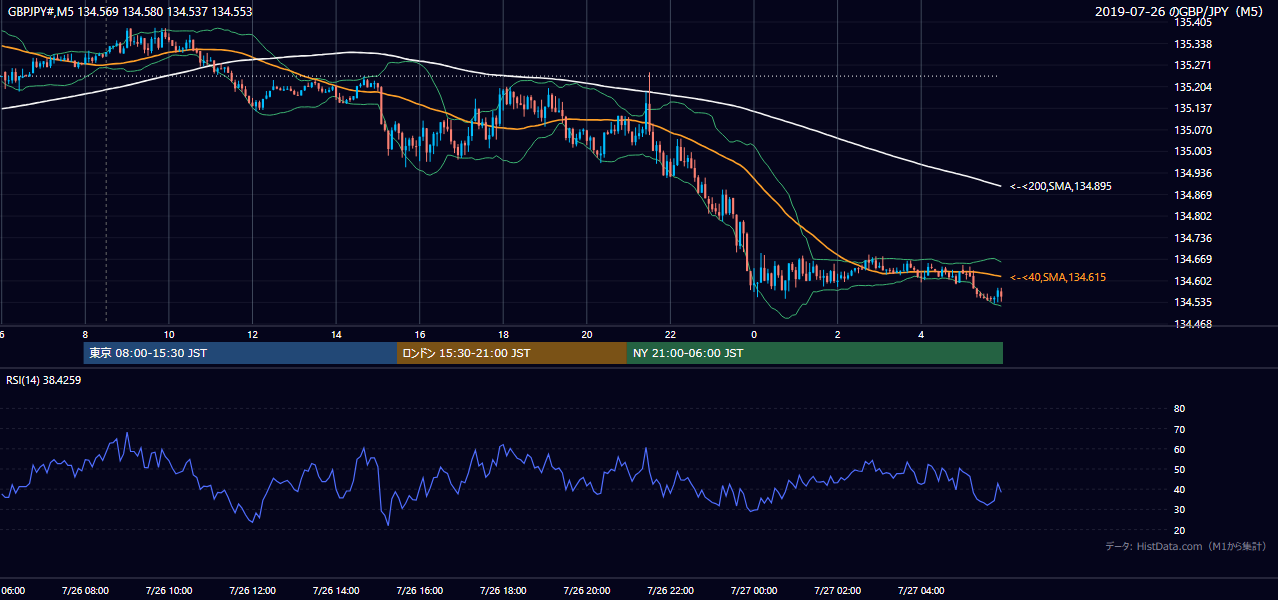Viewport: 1278px width, 600px height.
Task: Click the 7/26 08:00 date label
Action: pyautogui.click(x=84, y=591)
